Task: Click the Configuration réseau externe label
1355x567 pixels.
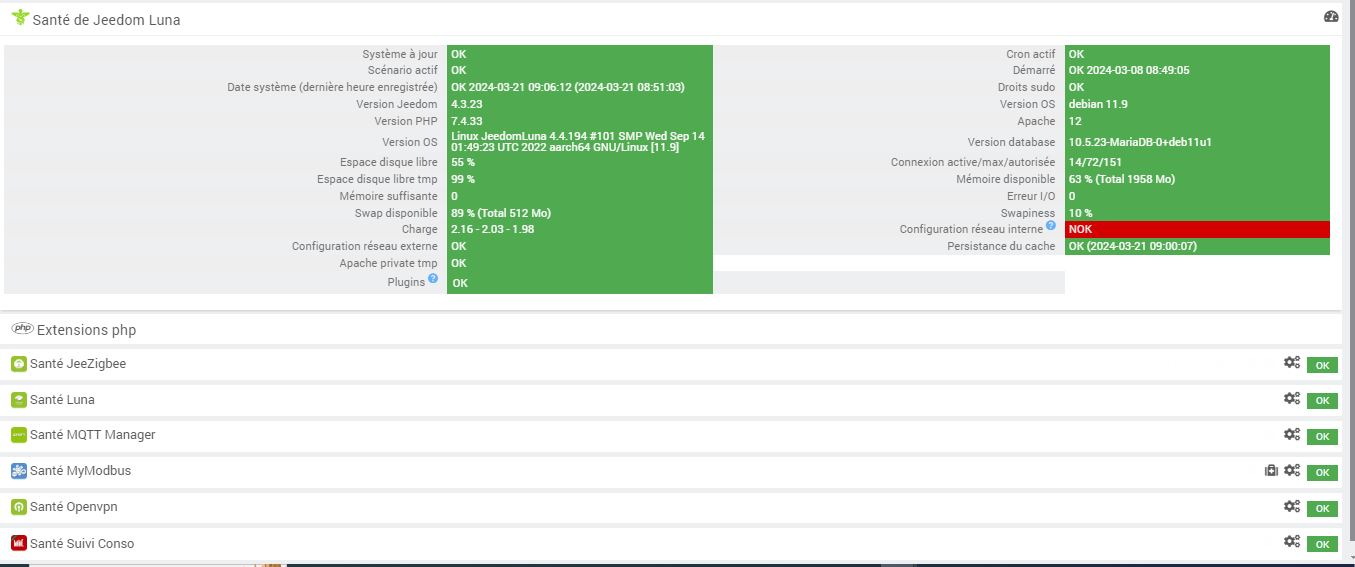Action: click(365, 246)
